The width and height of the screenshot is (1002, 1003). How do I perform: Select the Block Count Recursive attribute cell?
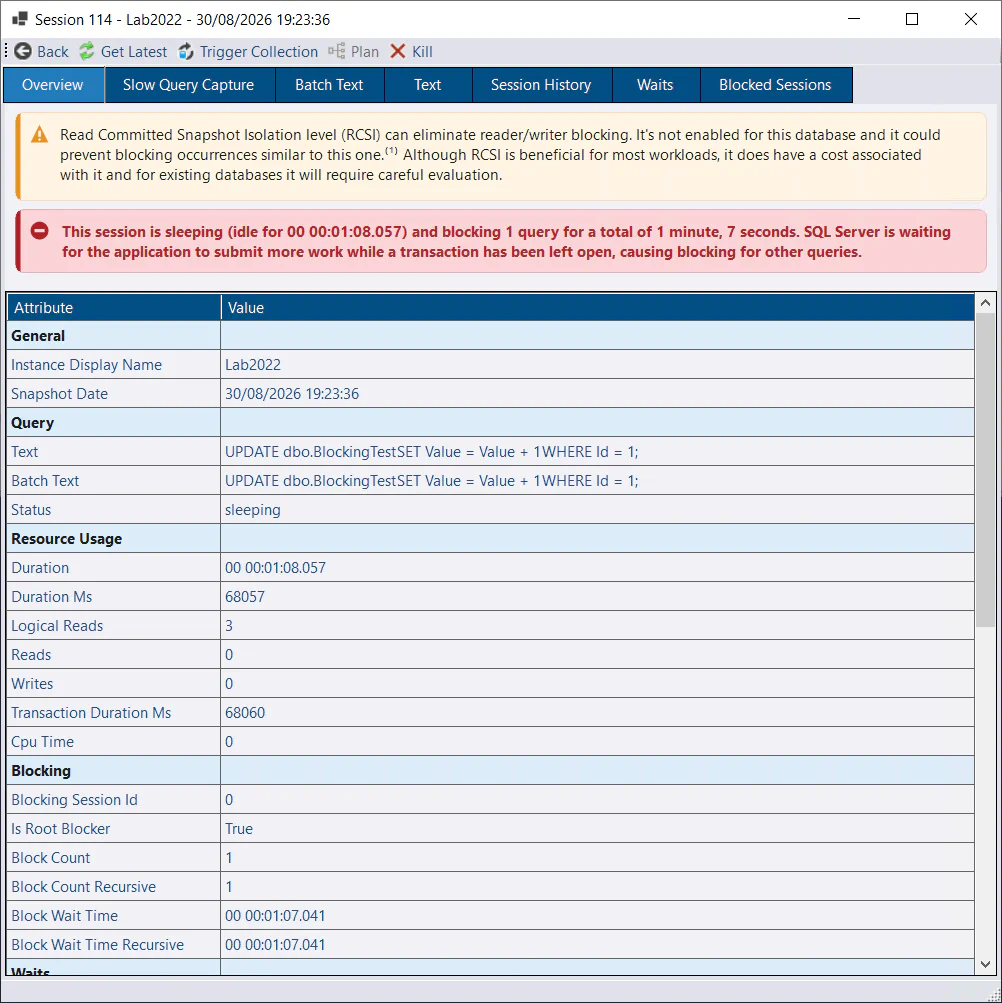point(114,887)
